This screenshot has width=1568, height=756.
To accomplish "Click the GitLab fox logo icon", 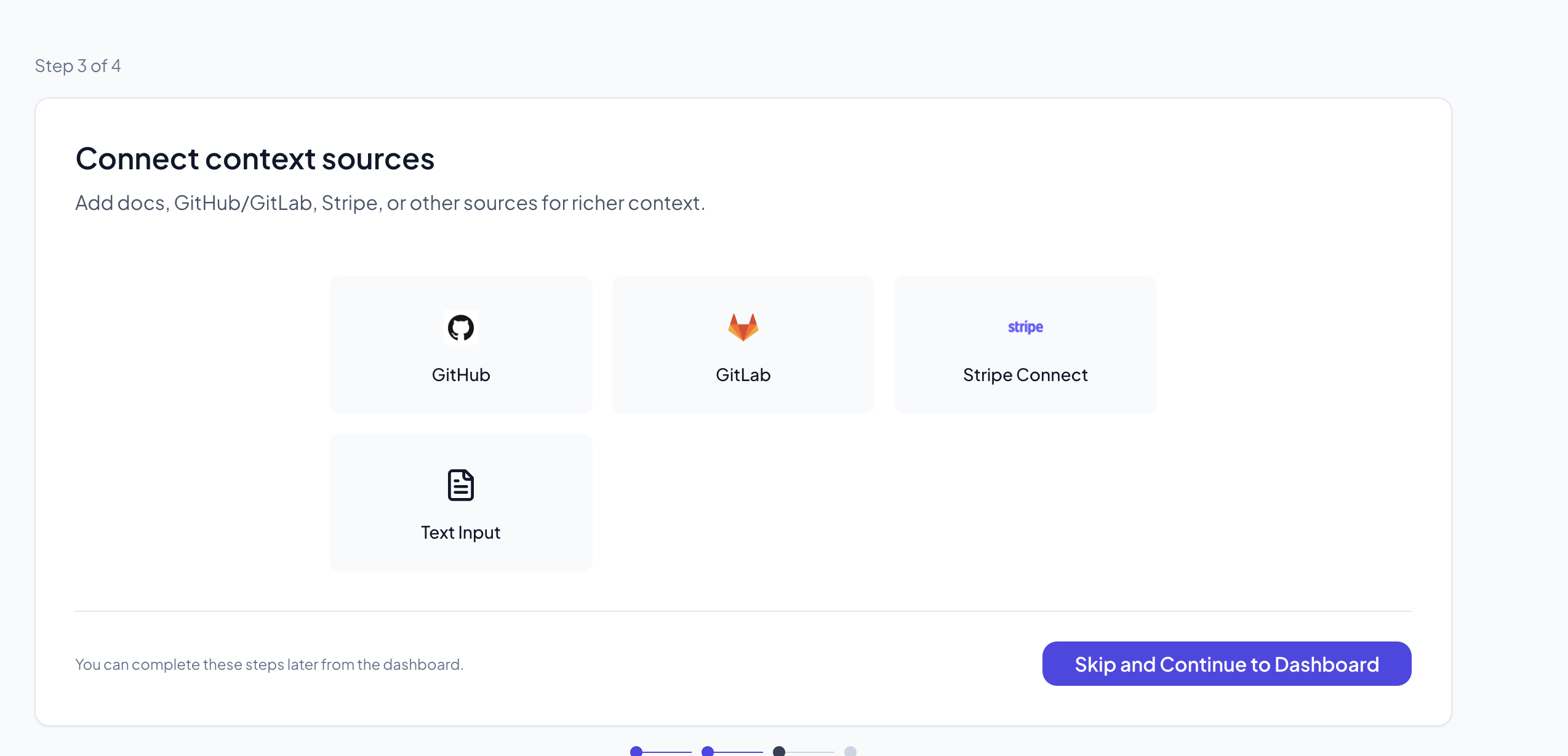I will click(x=743, y=328).
